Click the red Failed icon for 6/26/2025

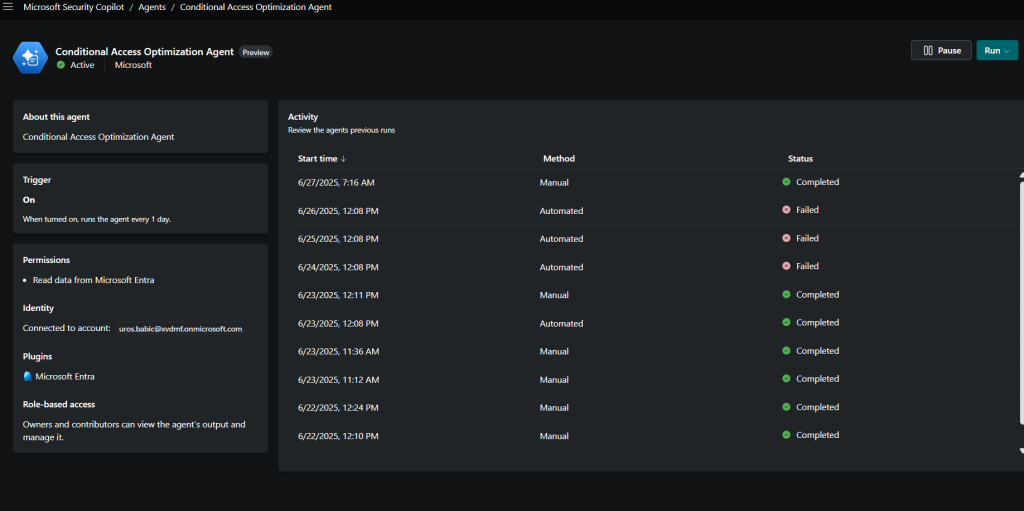coord(786,210)
